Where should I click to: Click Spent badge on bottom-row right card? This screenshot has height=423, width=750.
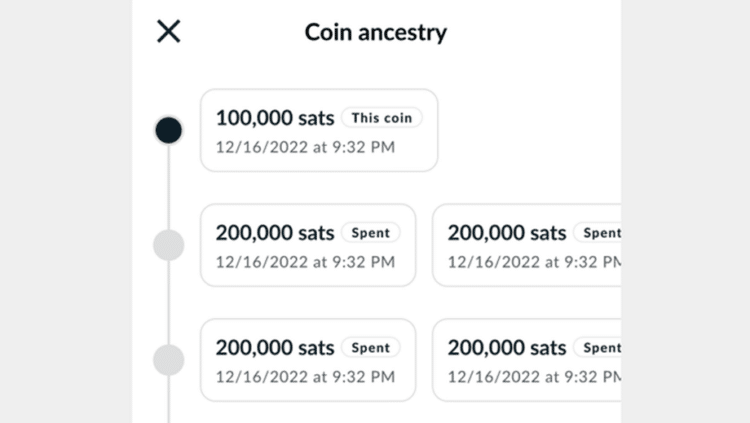[600, 348]
